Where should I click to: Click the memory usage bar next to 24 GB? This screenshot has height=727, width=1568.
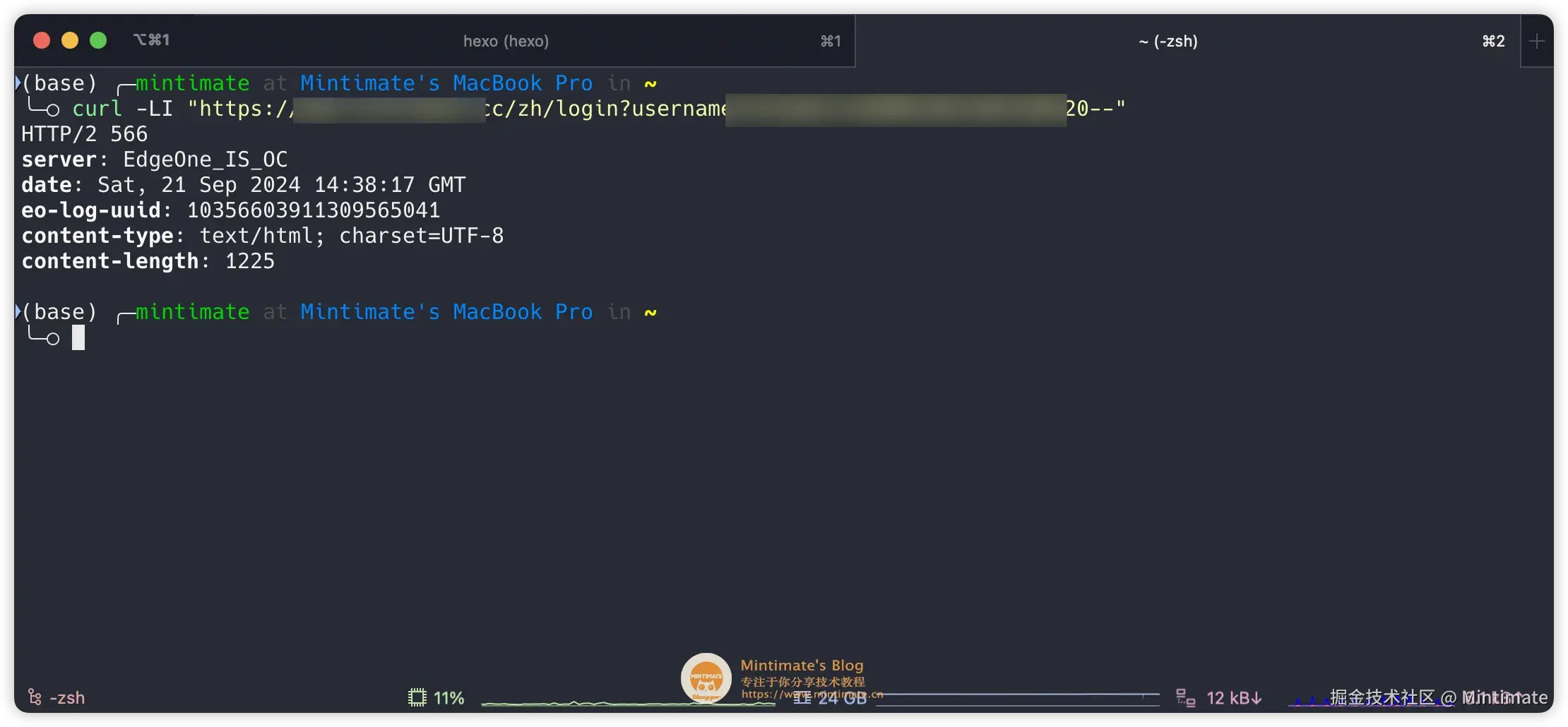1017,699
